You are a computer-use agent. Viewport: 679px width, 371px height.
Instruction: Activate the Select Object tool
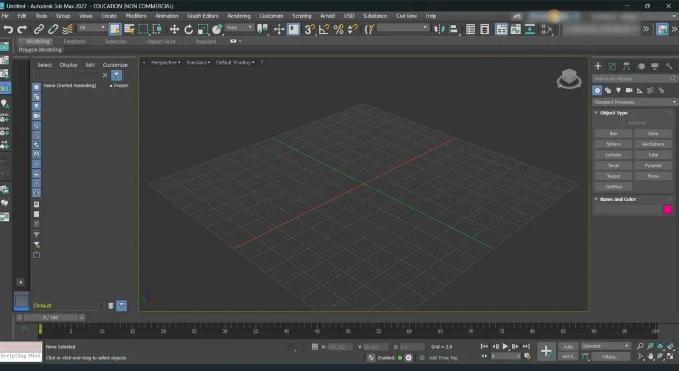tap(115, 29)
